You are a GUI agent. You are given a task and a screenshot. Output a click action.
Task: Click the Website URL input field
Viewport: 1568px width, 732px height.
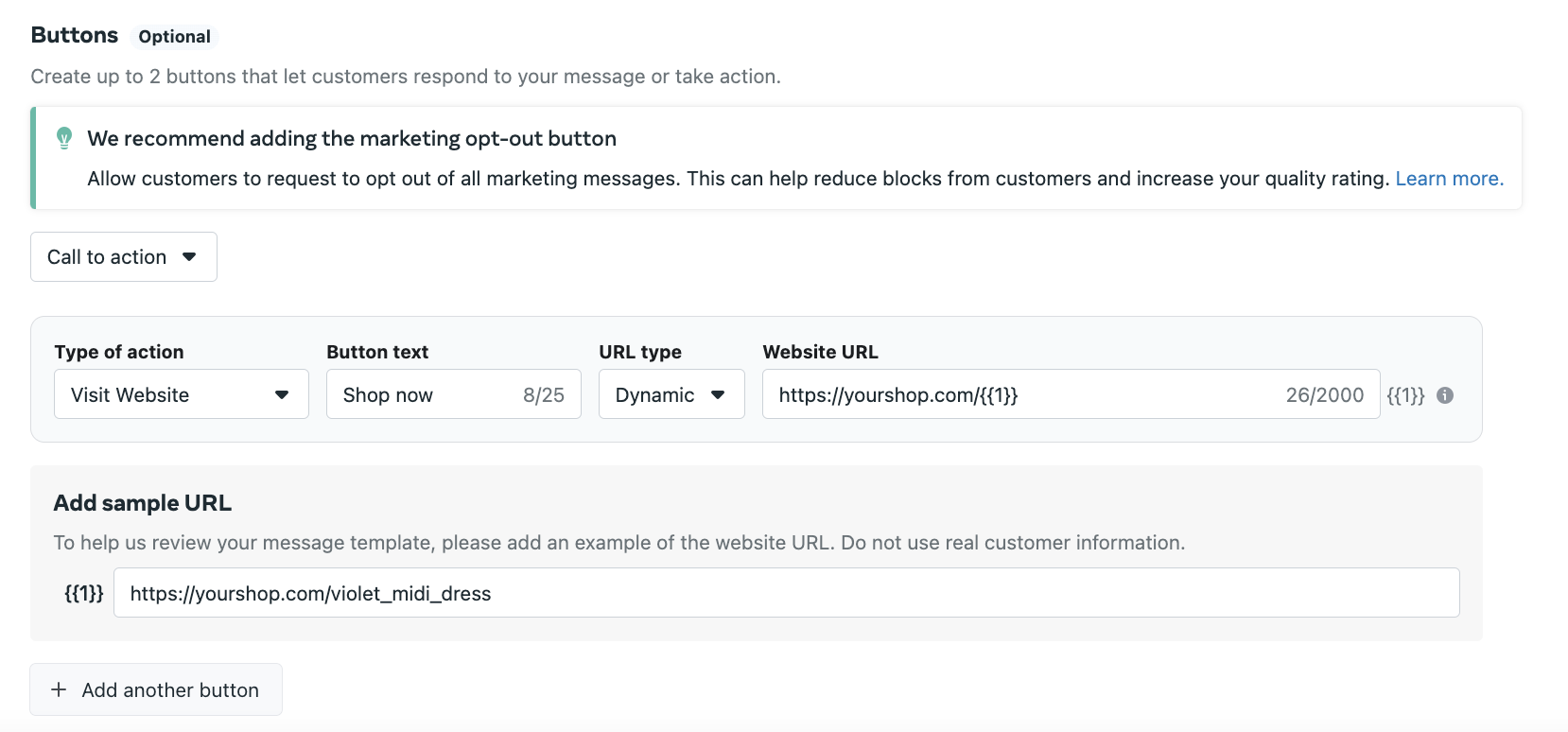1071,394
